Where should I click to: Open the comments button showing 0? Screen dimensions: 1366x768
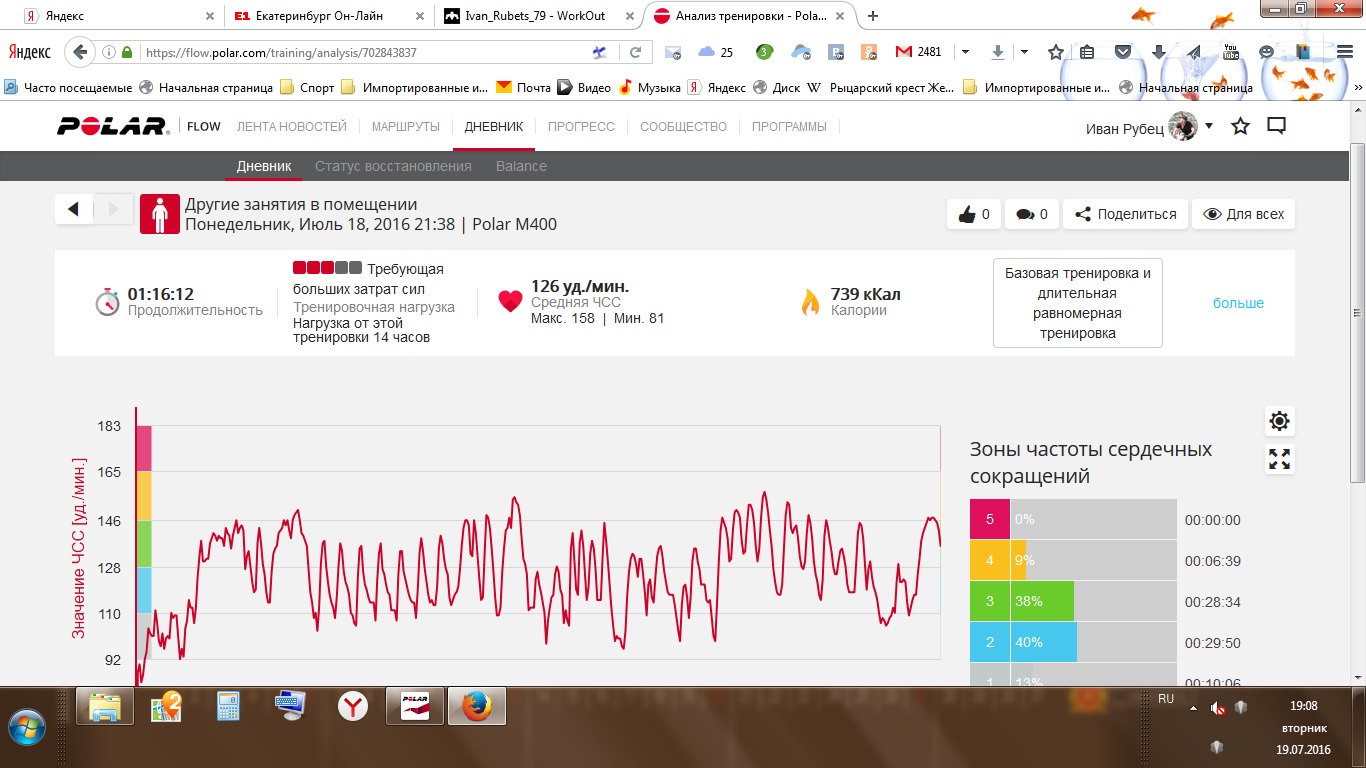(1032, 214)
